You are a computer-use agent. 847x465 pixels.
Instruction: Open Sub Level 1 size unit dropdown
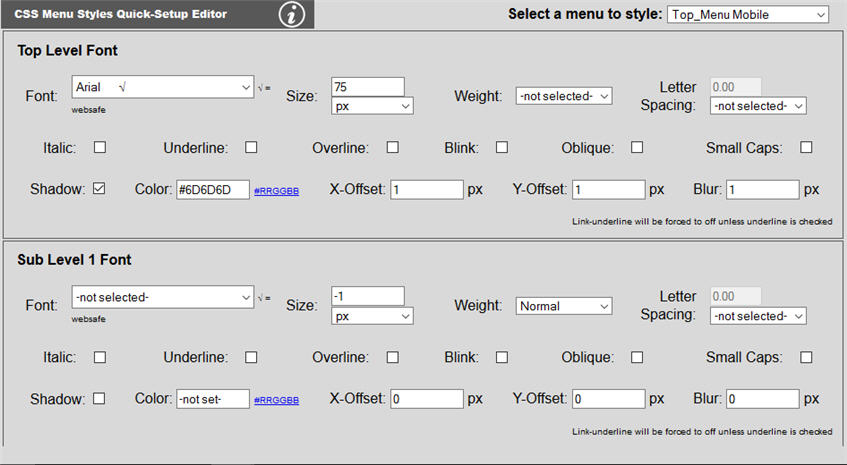pos(372,316)
